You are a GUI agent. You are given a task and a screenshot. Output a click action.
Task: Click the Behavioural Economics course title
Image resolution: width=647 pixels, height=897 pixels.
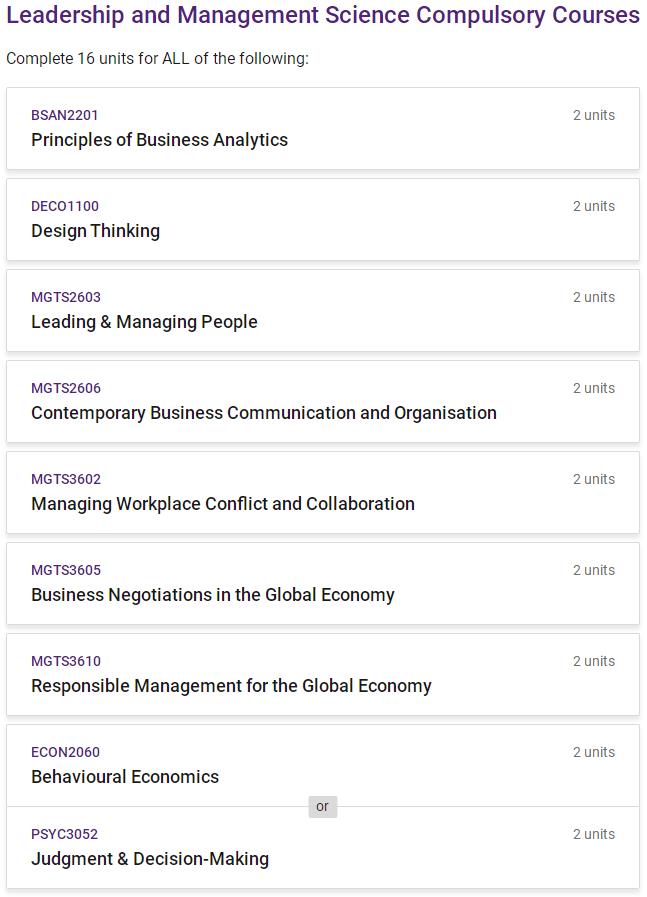[125, 777]
